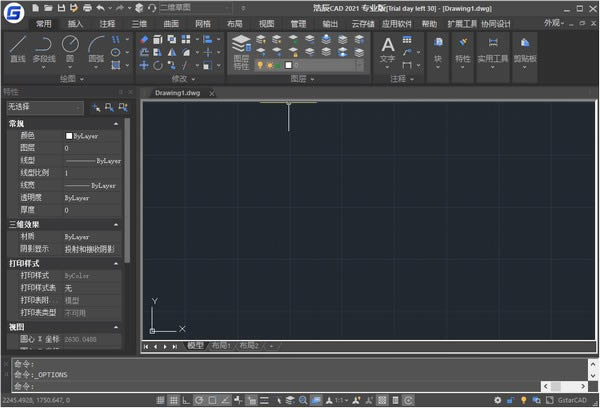
Task: Toggle snap mode in status bar
Action: pyautogui.click(x=161, y=400)
